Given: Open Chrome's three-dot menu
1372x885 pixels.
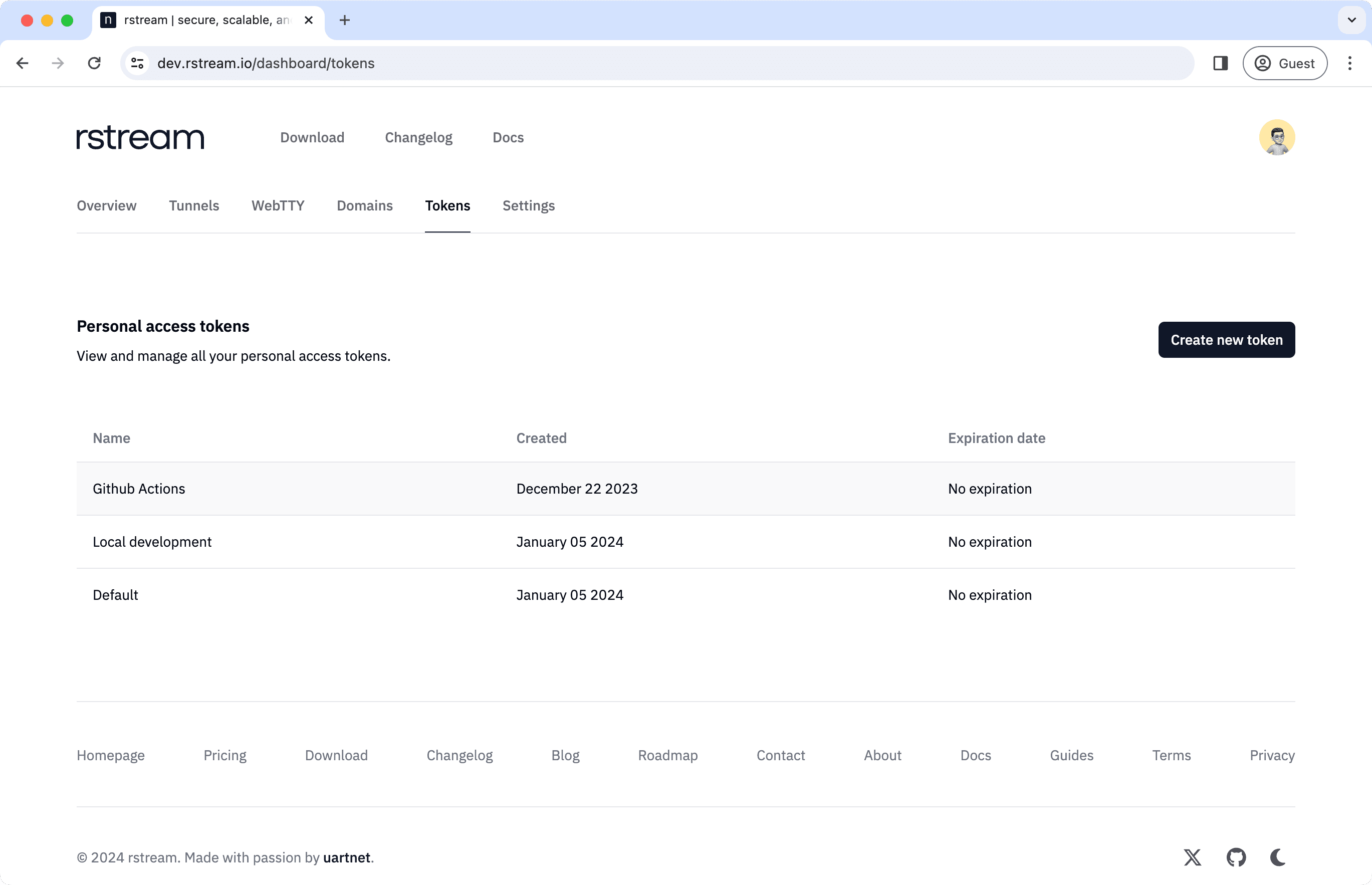Looking at the screenshot, I should coord(1349,63).
